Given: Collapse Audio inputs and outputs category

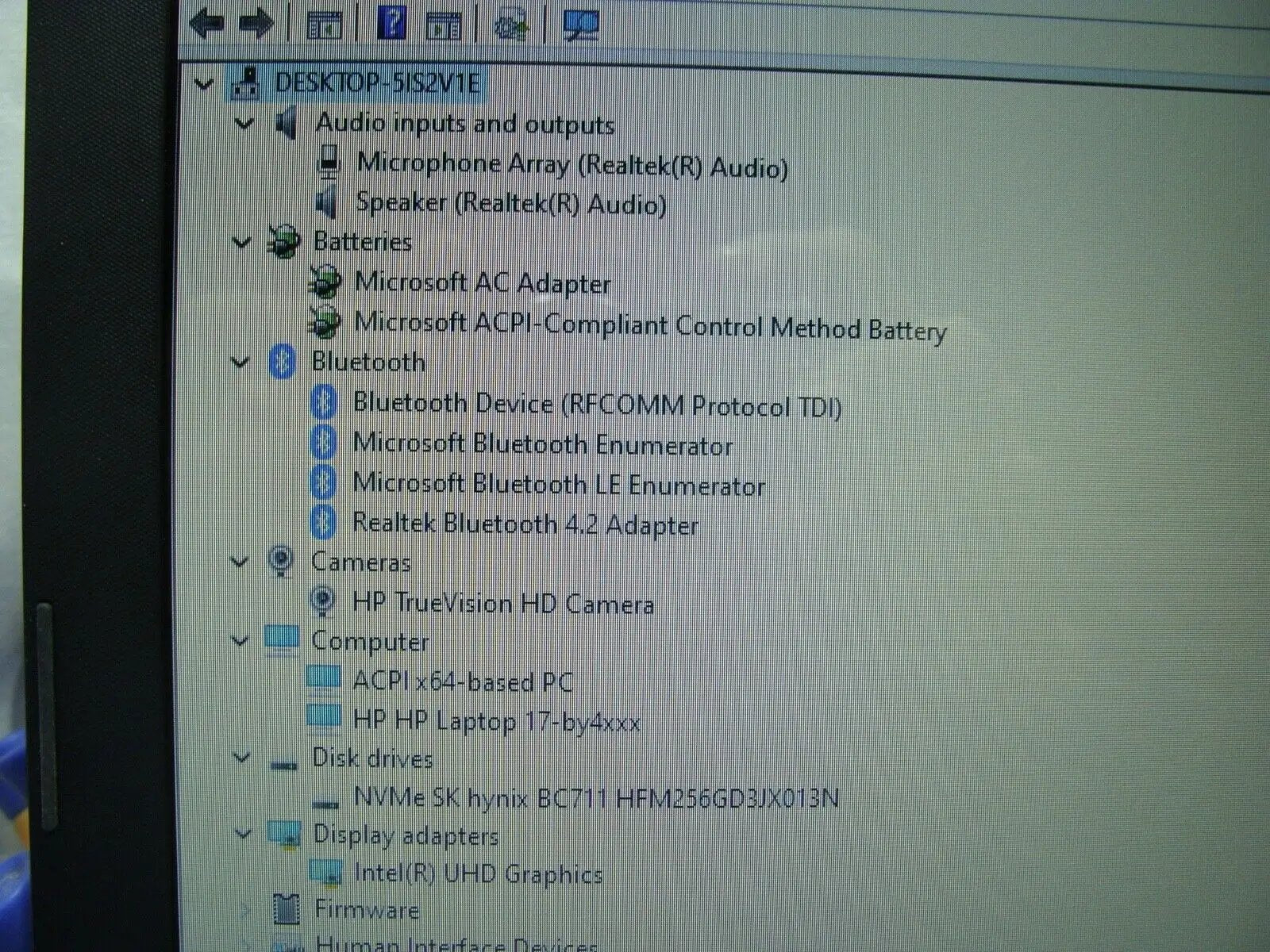Looking at the screenshot, I should 245,123.
